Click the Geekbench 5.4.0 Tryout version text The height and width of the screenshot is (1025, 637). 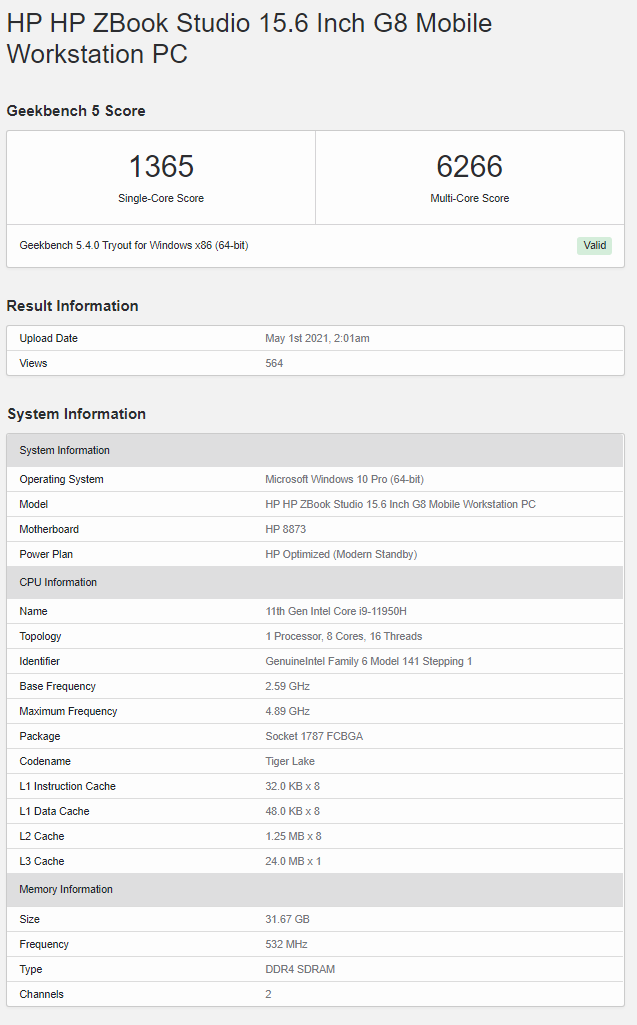(x=134, y=245)
